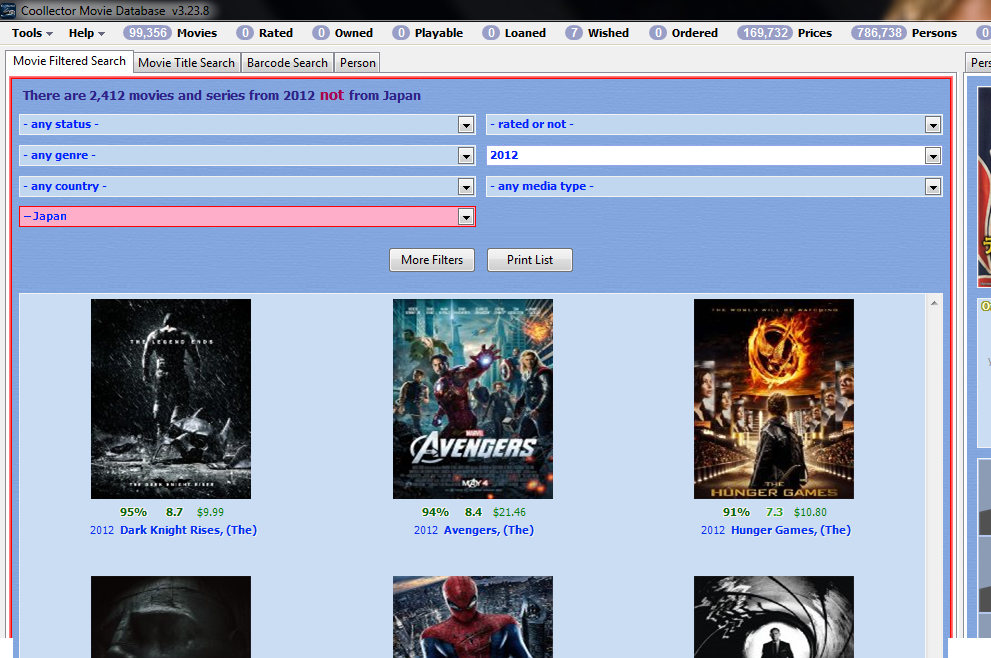Click the Rated counter
The width and height of the screenshot is (991, 658).
pos(265,33)
